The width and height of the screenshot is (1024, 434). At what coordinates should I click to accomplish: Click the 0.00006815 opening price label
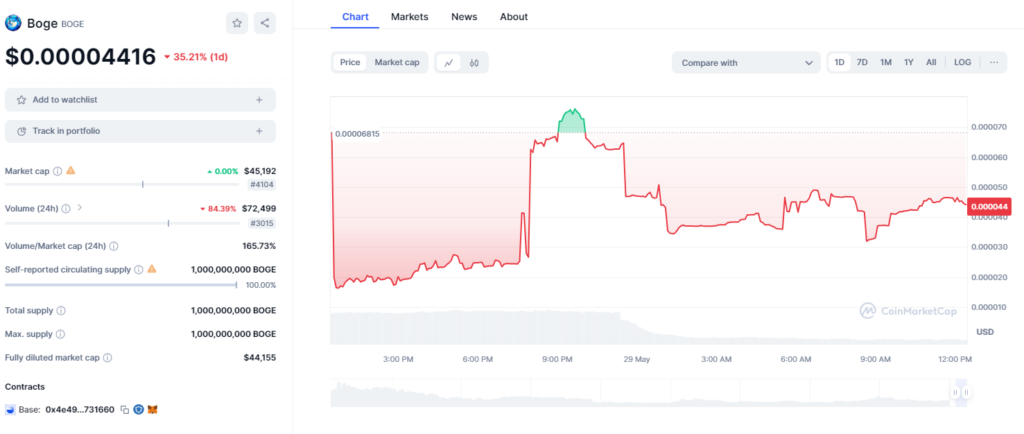point(357,134)
